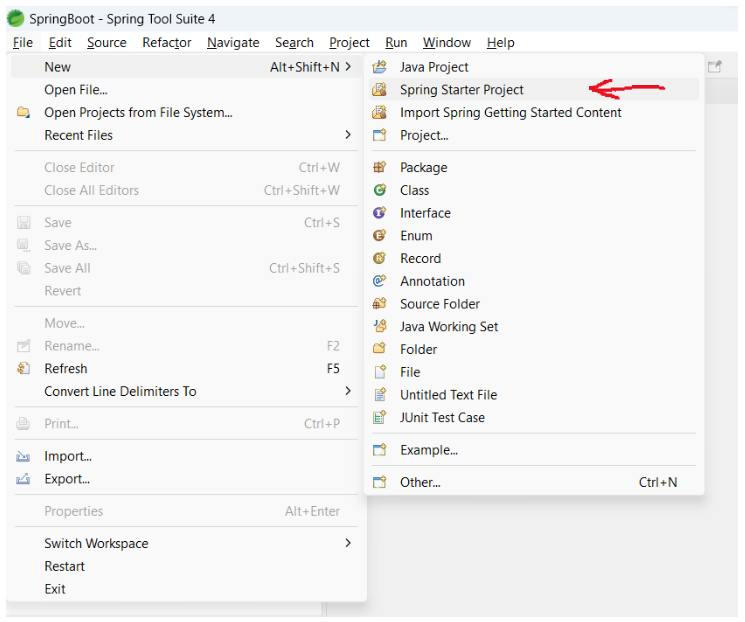Open the Source menu
The height and width of the screenshot is (622, 745).
point(107,43)
